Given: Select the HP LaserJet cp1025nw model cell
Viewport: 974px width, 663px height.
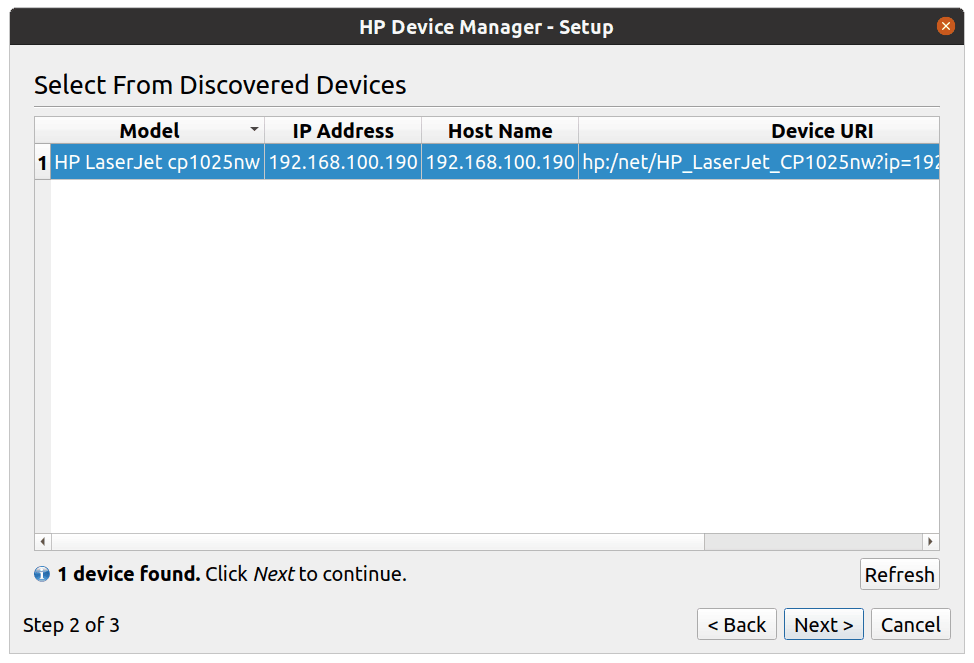Looking at the screenshot, I should [157, 162].
